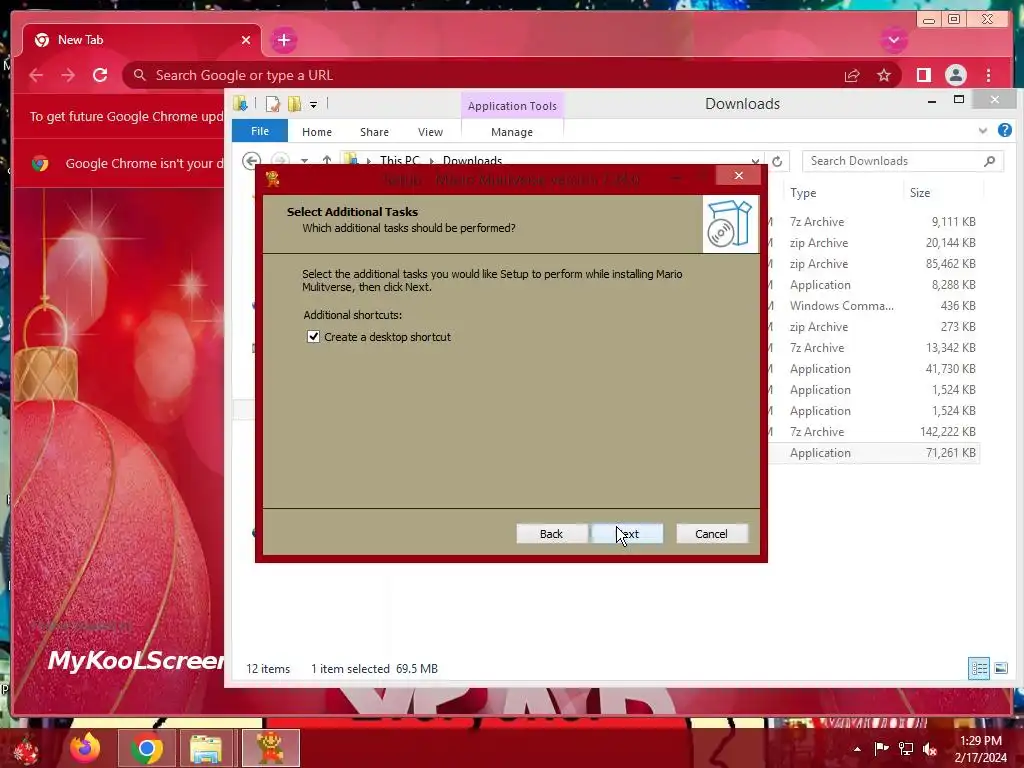This screenshot has width=1024, height=768.
Task: Close the Setup dialog with X
Action: tap(739, 175)
